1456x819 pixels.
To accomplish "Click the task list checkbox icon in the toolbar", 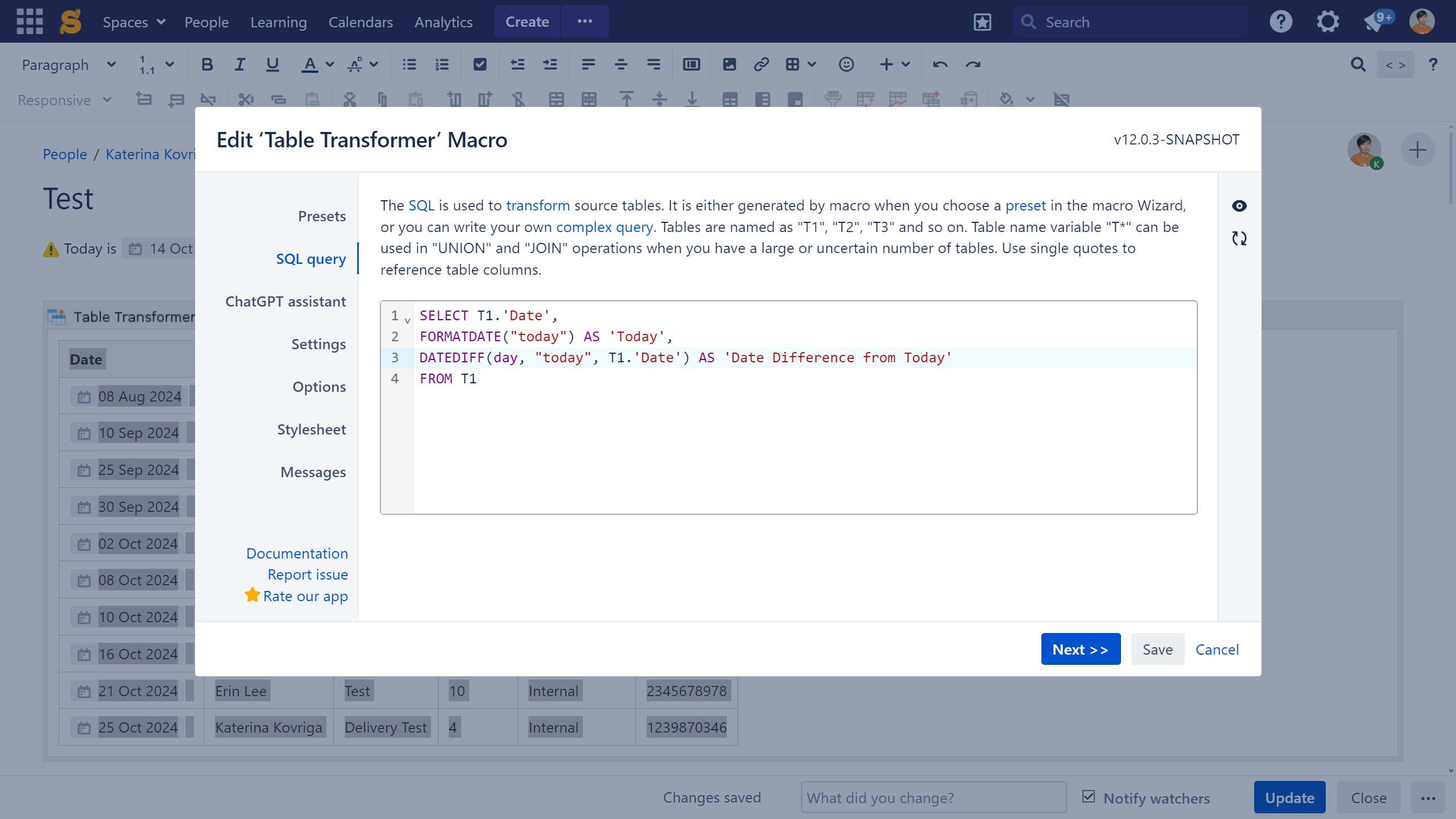I will (x=480, y=65).
